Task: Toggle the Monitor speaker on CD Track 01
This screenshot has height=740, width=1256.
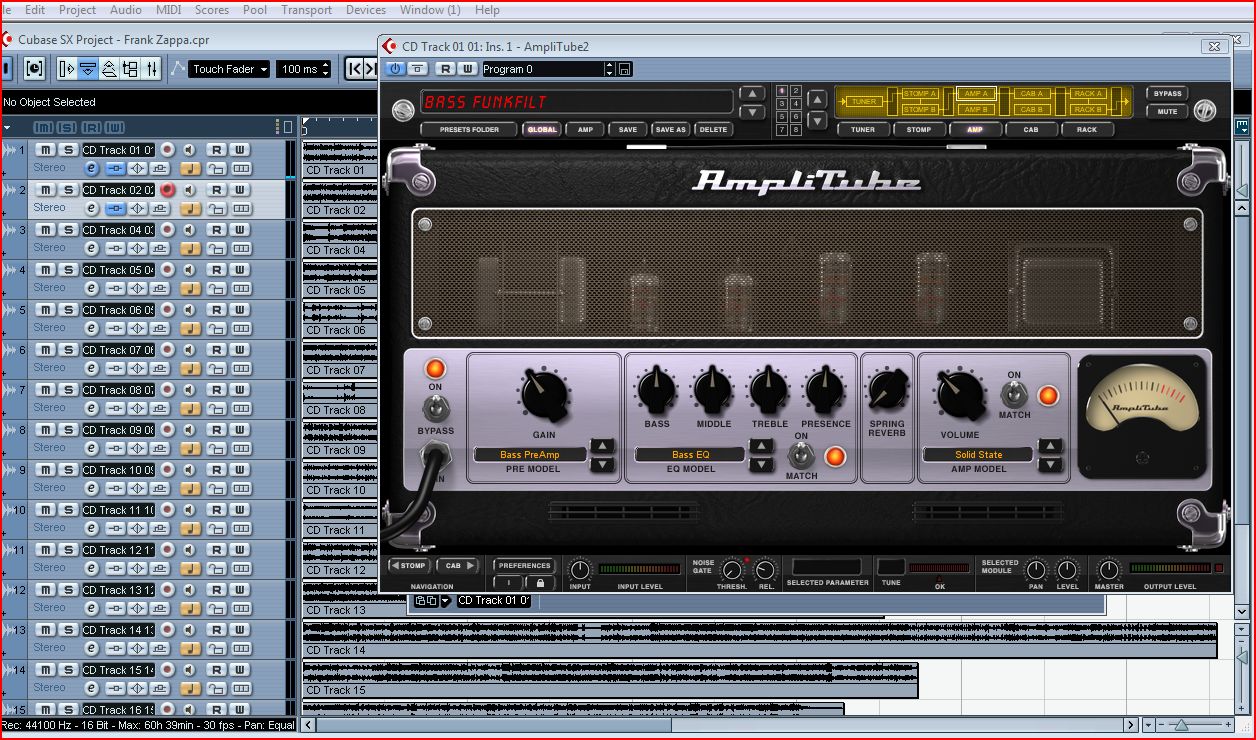Action: pyautogui.click(x=189, y=150)
